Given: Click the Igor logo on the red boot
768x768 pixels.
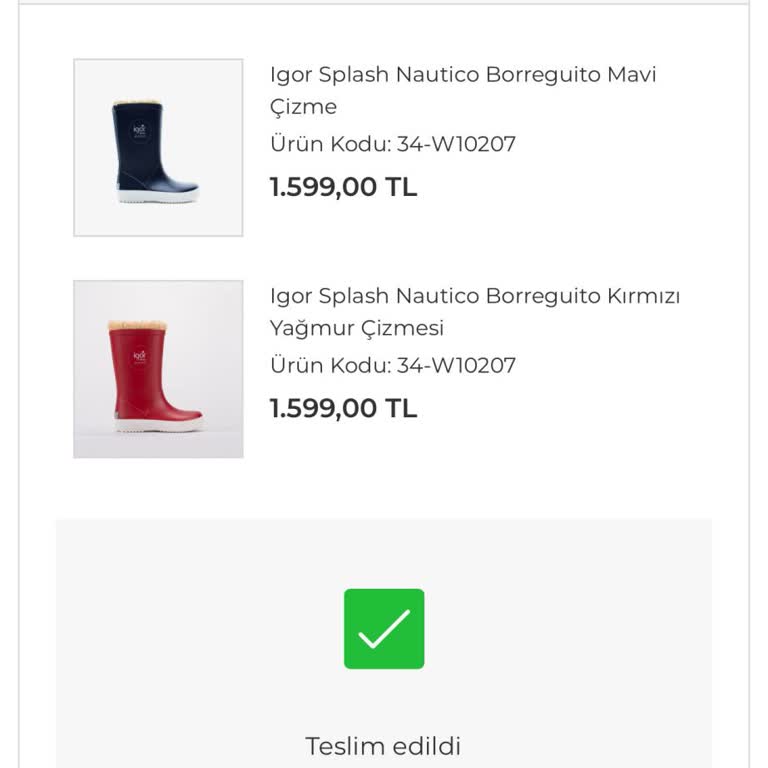Looking at the screenshot, I should (x=140, y=357).
